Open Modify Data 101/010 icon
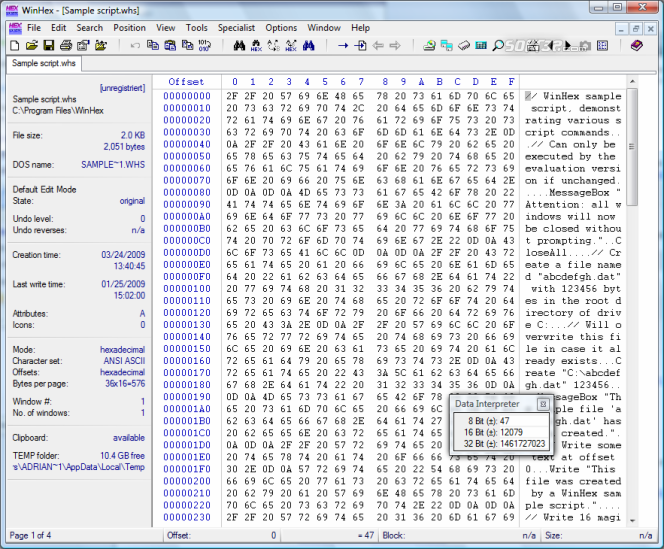The image size is (664, 549). [x=205, y=45]
